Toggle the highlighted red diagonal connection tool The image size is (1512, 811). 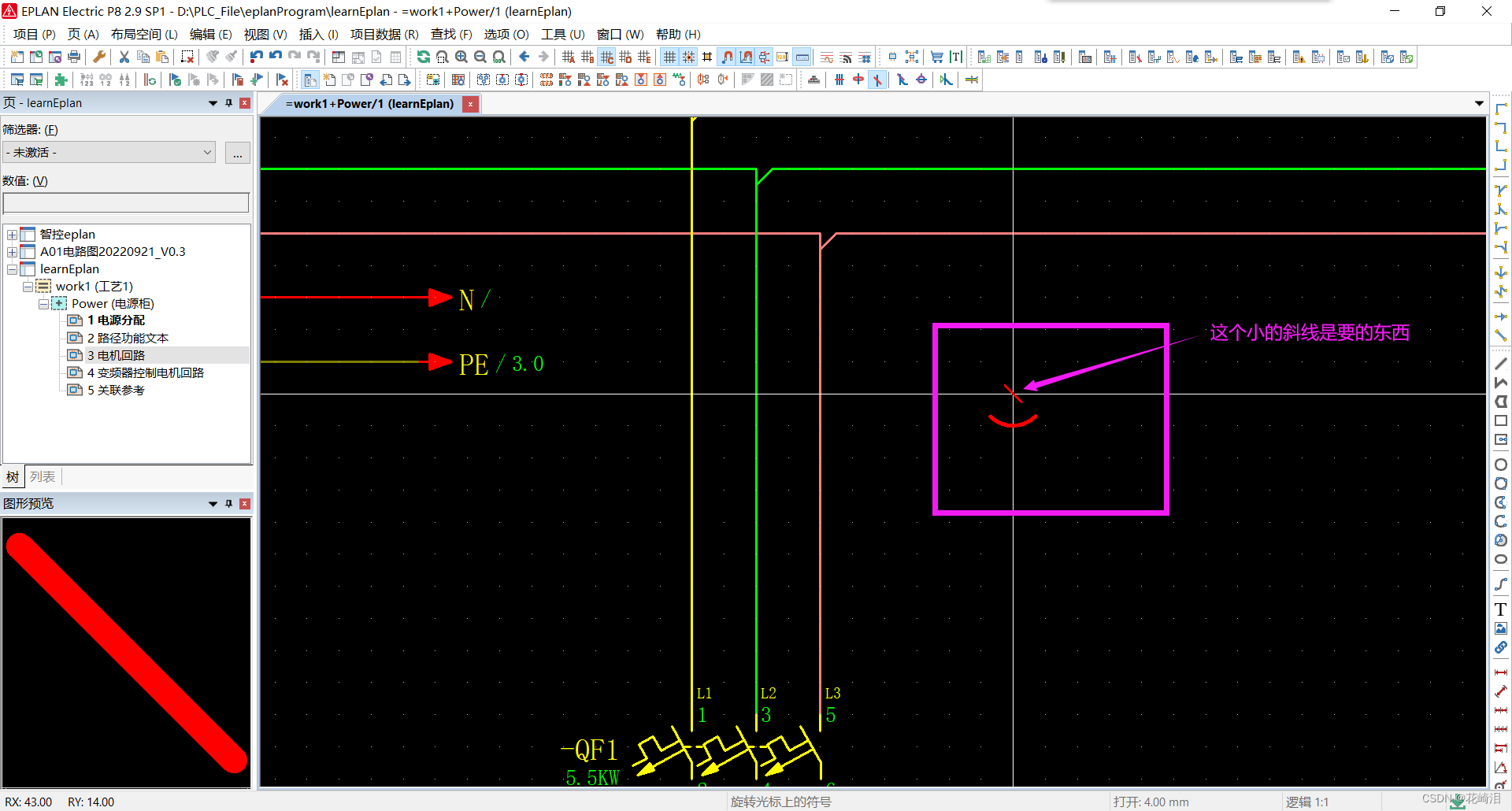pos(877,80)
